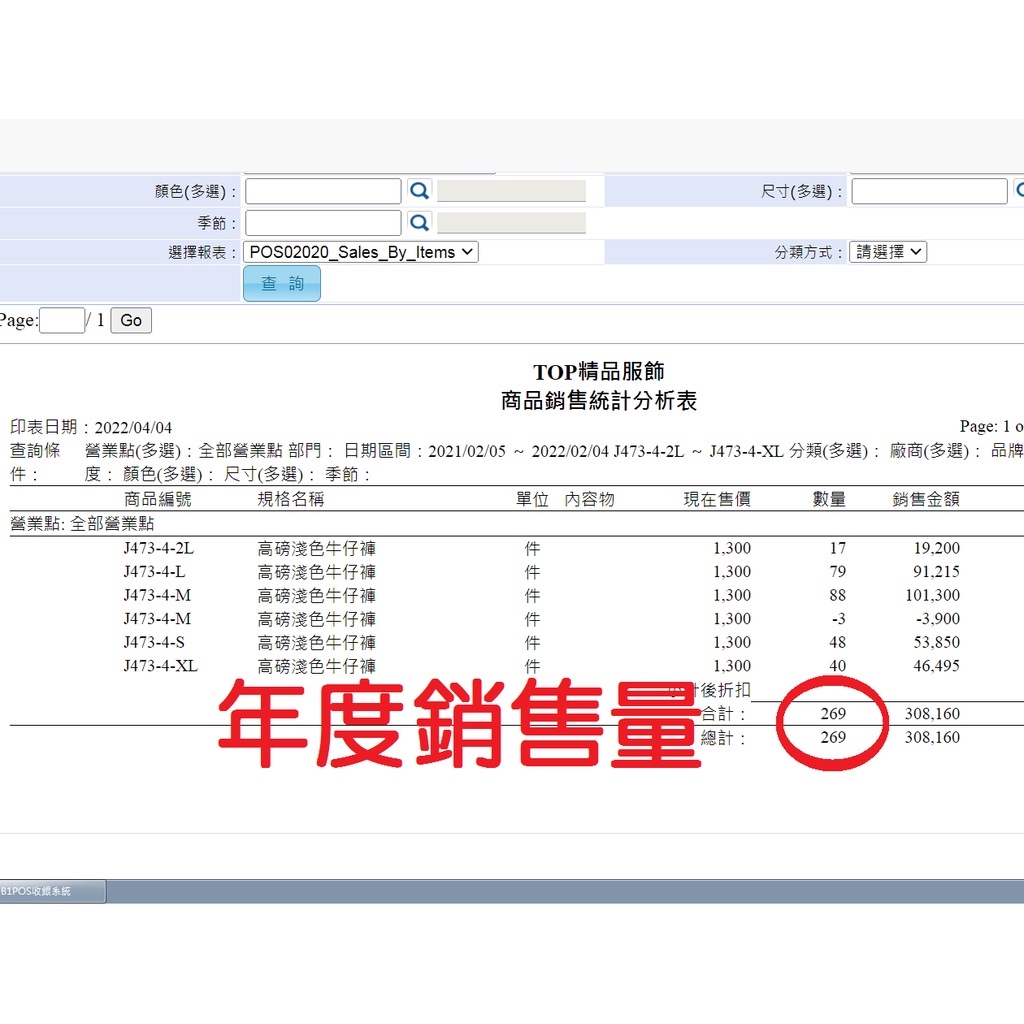1024x1024 pixels.
Task: Click into the 尺寸(多選) input box
Action: (x=929, y=191)
